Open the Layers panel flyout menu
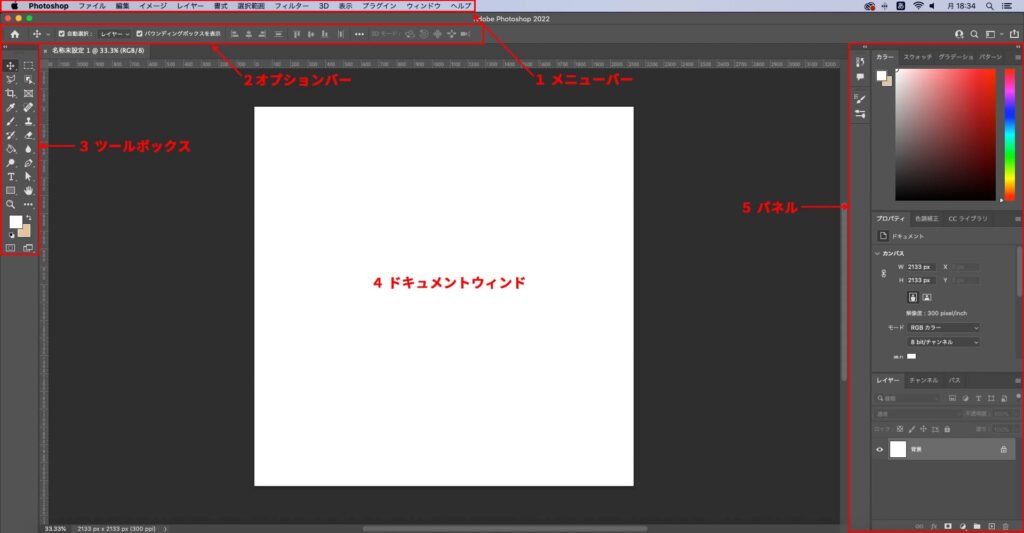This screenshot has width=1024, height=533. pos(1017,380)
